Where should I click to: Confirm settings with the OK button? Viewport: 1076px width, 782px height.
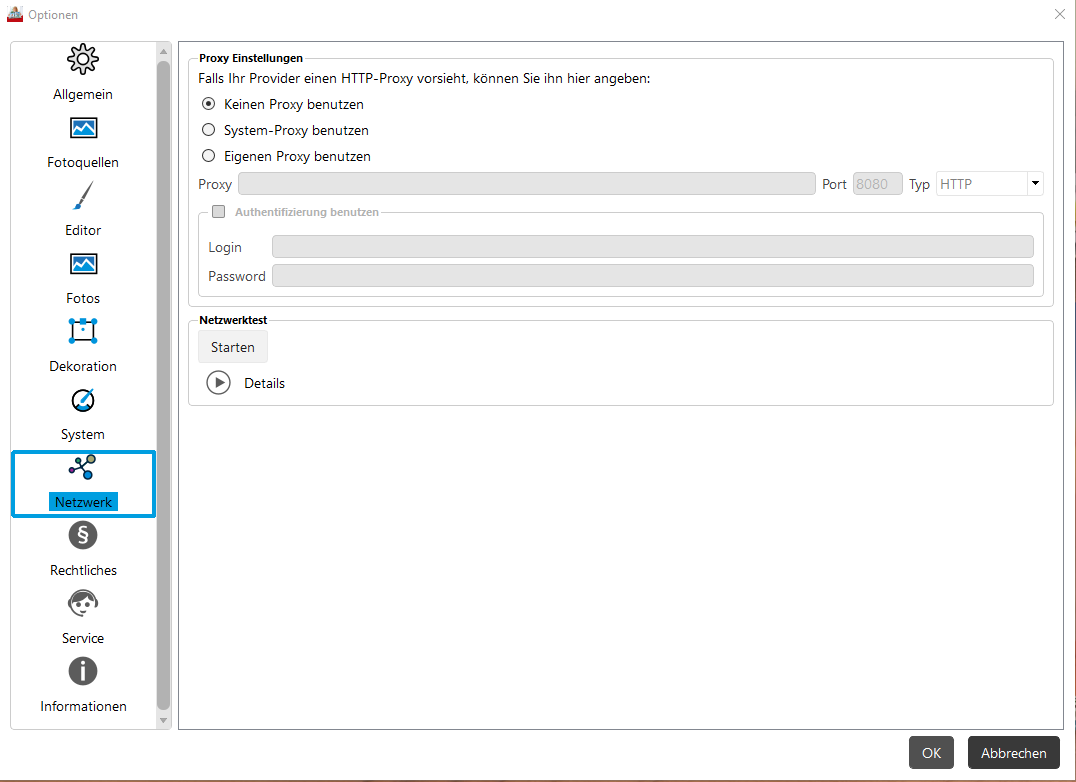931,753
